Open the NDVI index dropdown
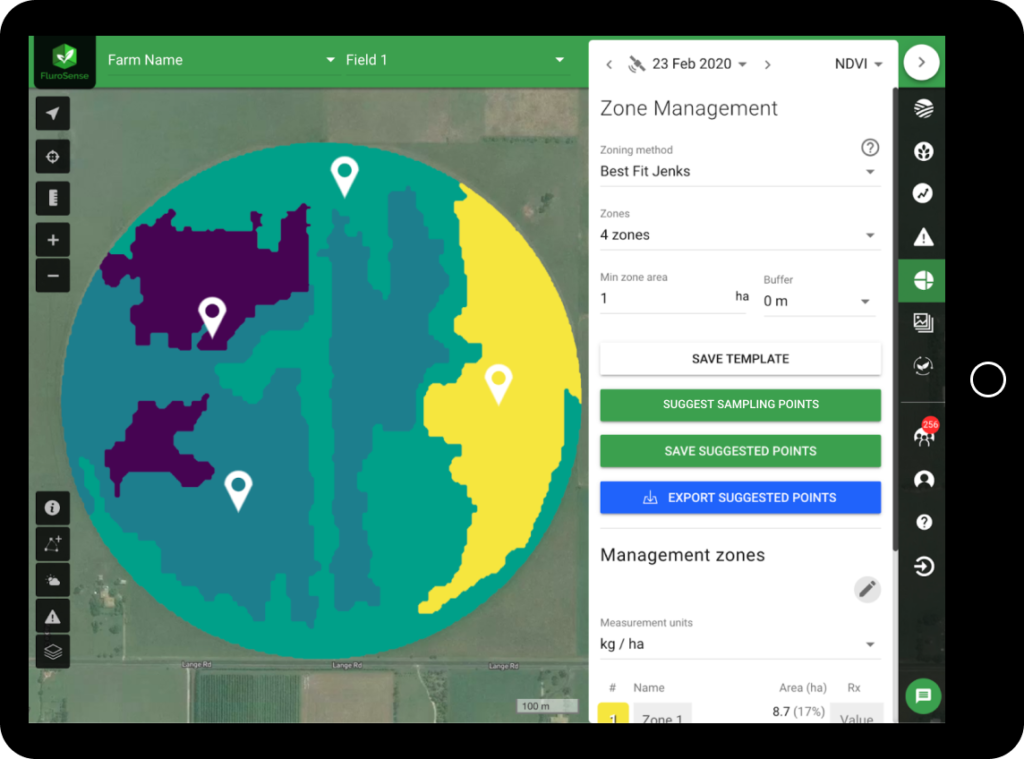Screen dimensions: 1024x759 pyautogui.click(x=858, y=64)
